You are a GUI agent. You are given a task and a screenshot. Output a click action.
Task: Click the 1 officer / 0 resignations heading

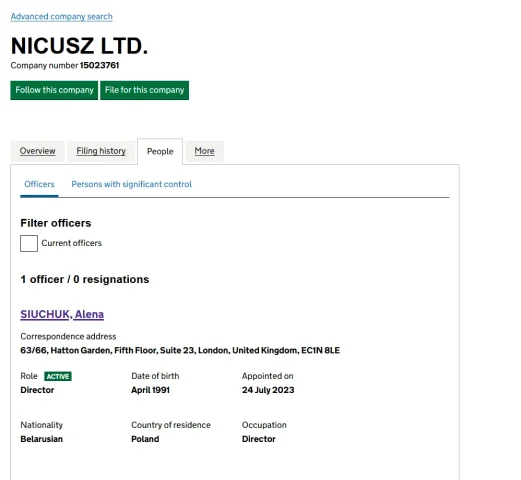tap(85, 279)
